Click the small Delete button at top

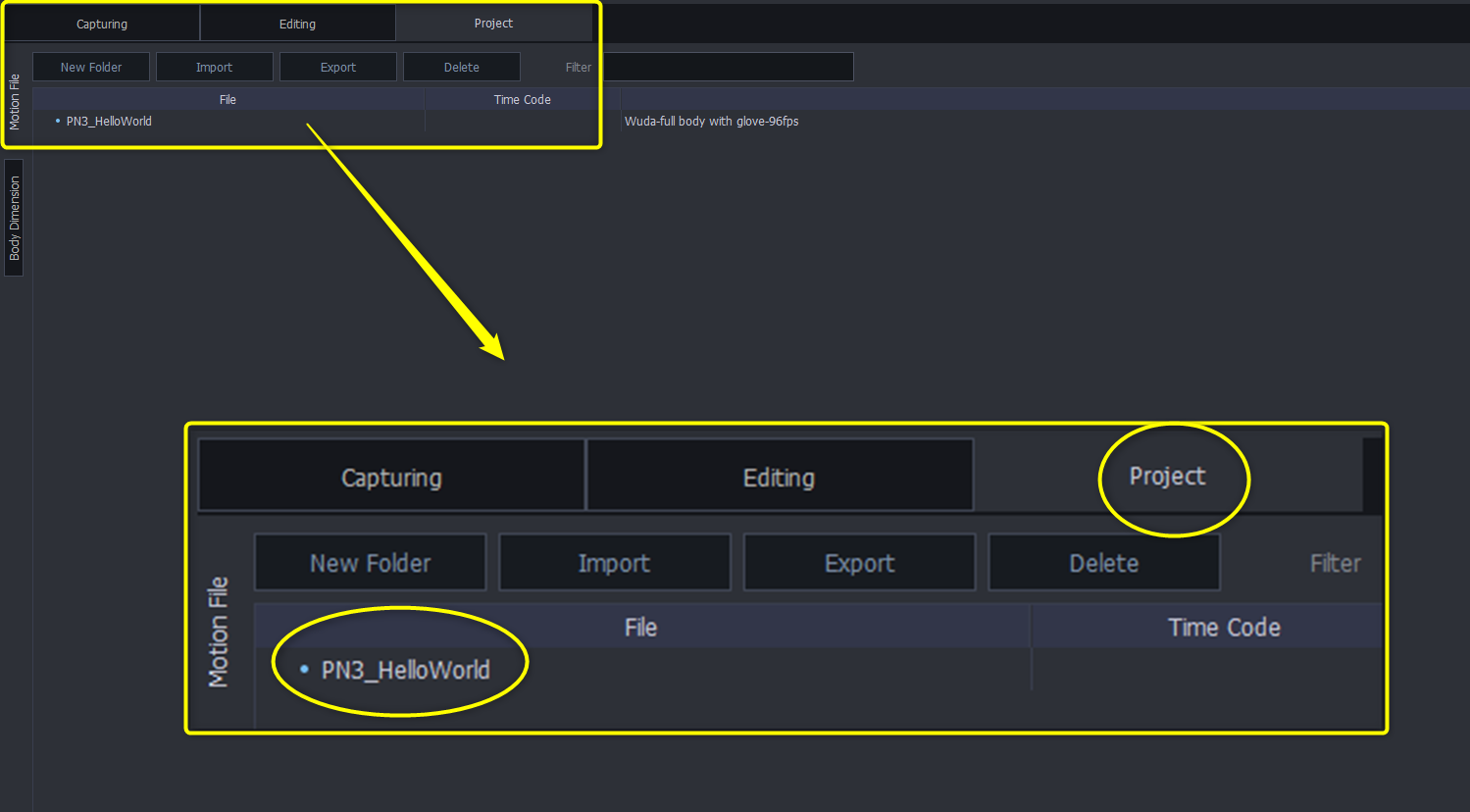pyautogui.click(x=462, y=67)
